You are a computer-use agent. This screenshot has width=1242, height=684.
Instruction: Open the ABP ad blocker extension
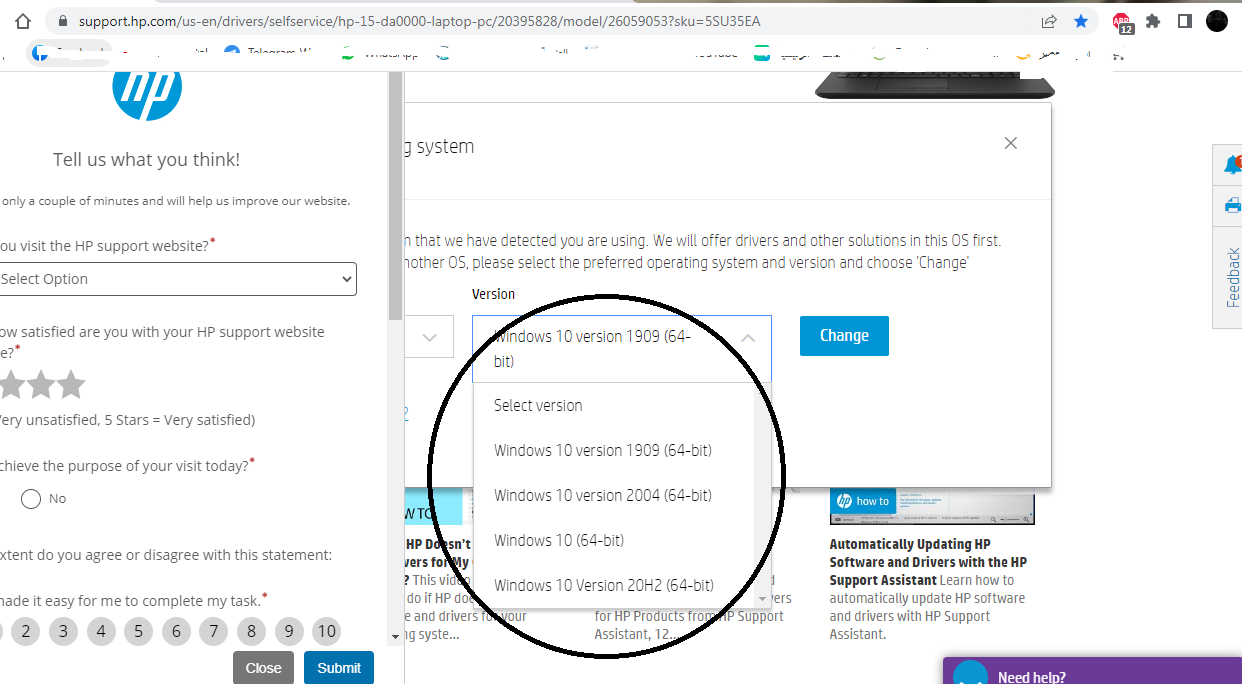tap(1122, 22)
